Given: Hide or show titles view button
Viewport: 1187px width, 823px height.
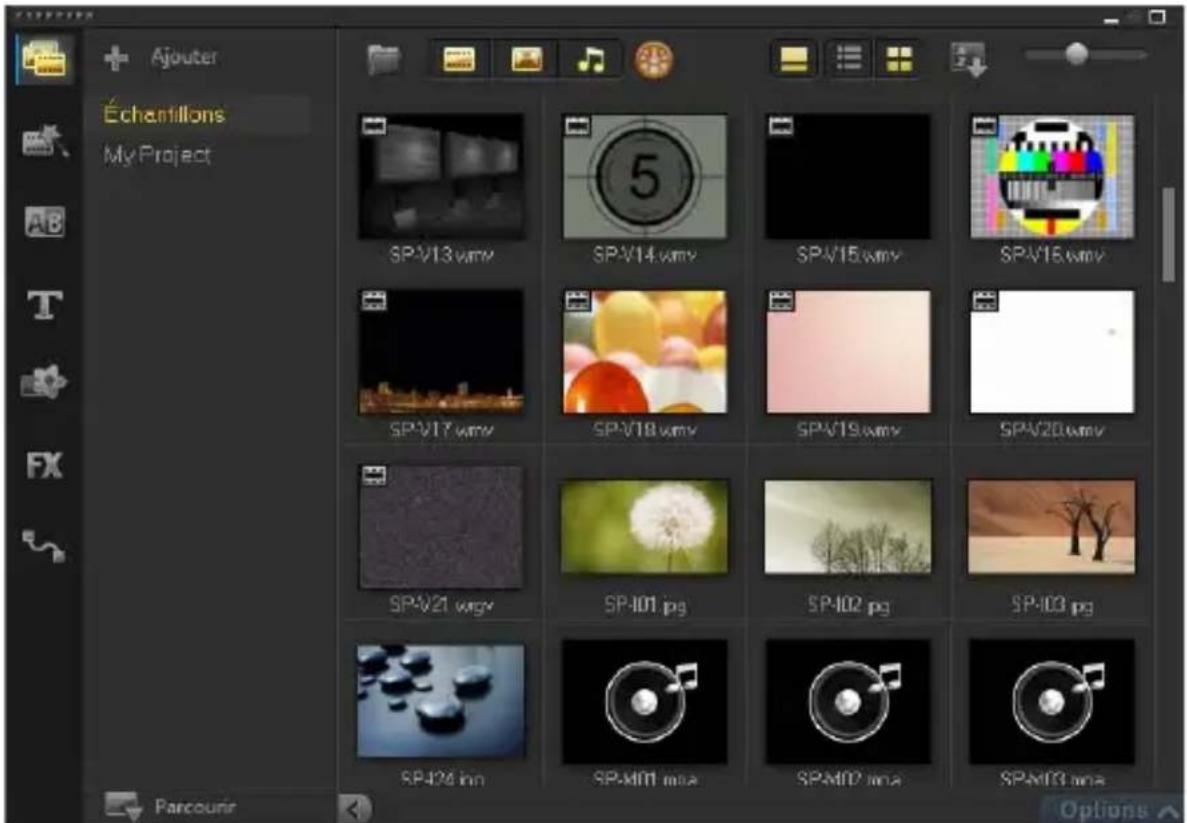Looking at the screenshot, I should point(794,59).
